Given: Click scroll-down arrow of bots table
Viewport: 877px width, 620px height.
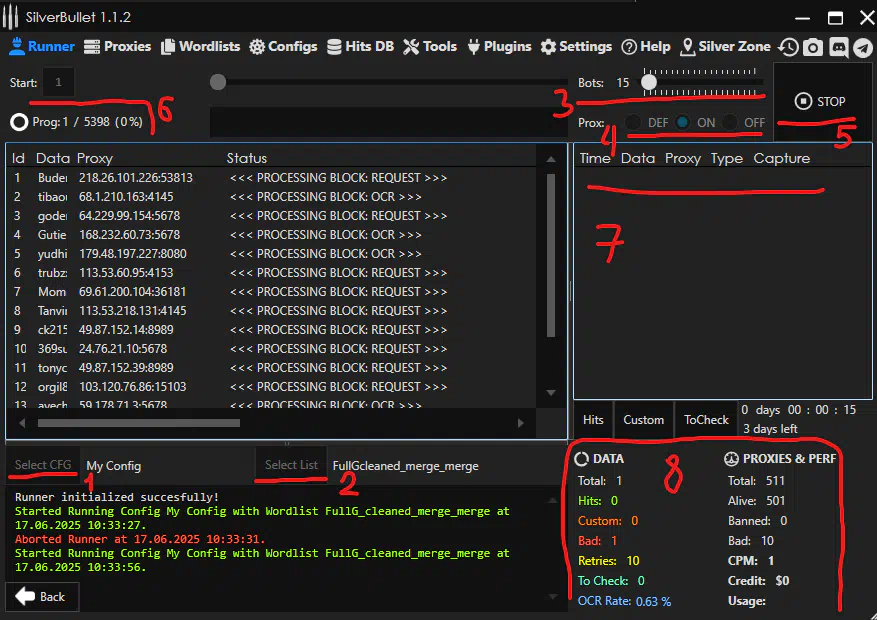Looking at the screenshot, I should (551, 392).
